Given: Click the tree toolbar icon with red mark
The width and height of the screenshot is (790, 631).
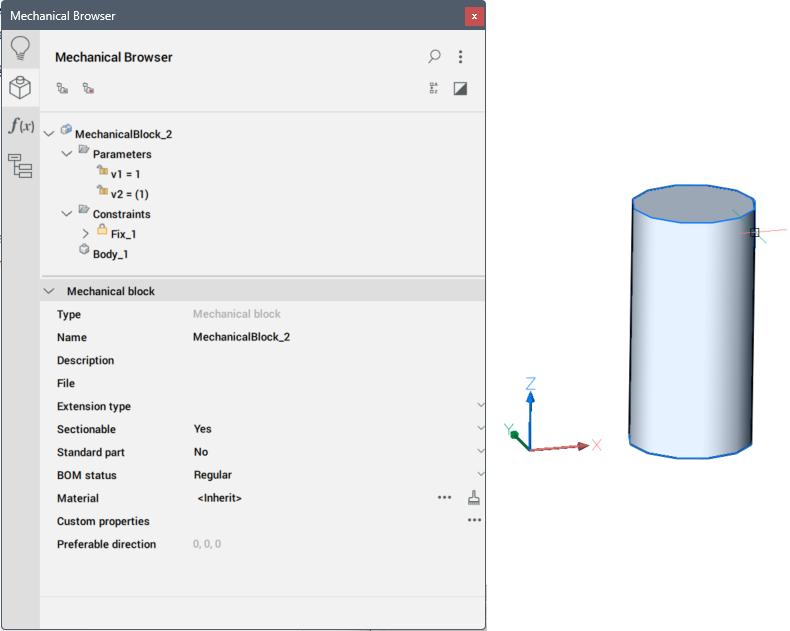Looking at the screenshot, I should (x=88, y=88).
